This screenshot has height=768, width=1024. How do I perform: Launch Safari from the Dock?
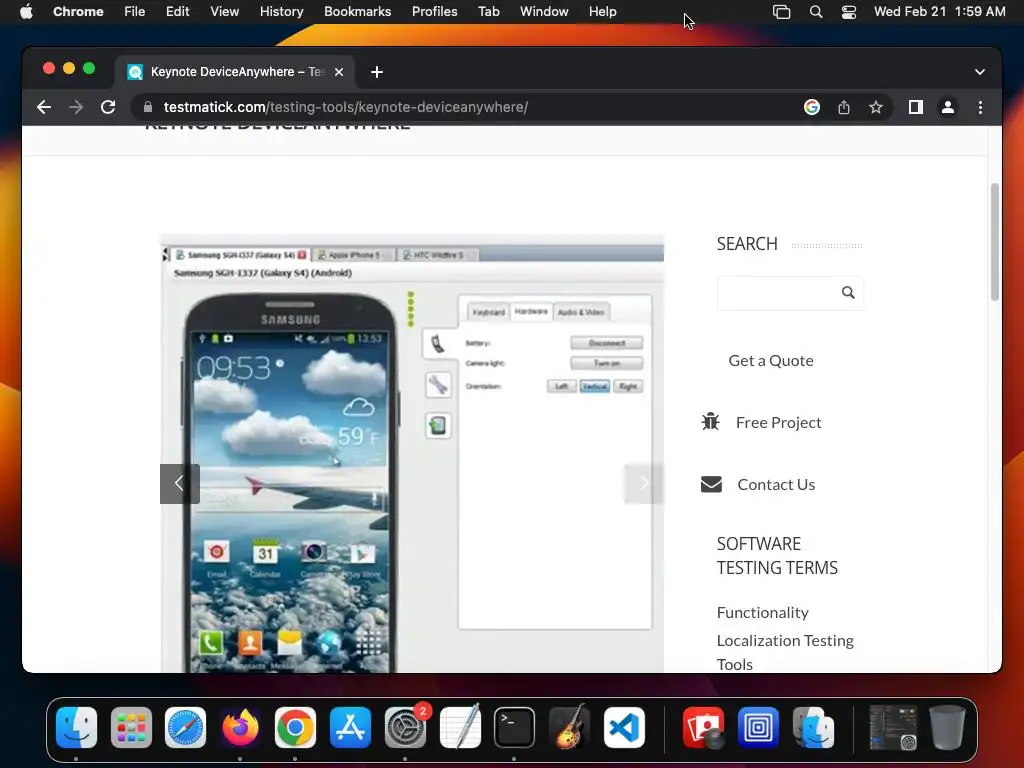point(185,727)
